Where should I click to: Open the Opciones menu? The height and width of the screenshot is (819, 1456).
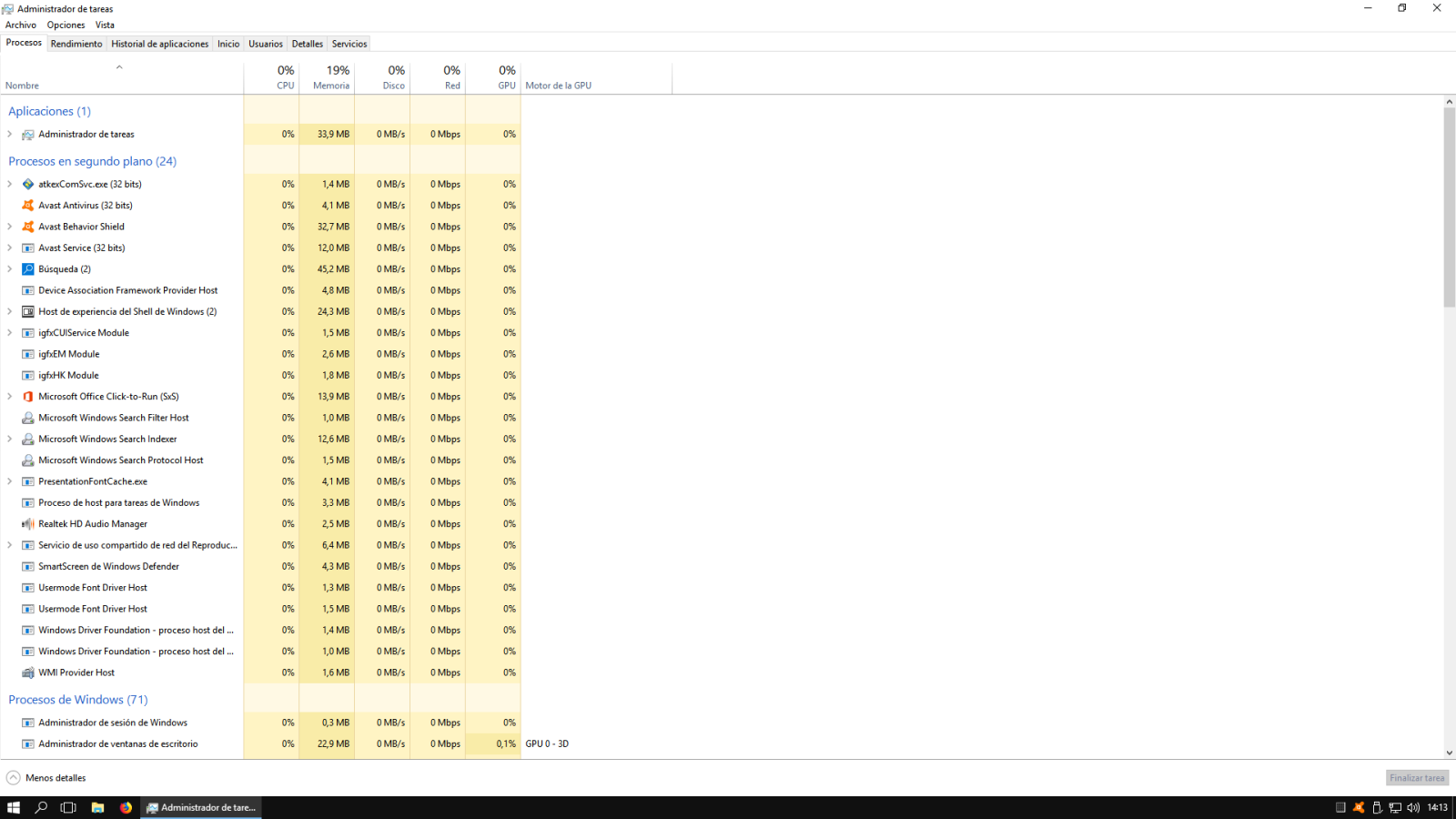(x=66, y=25)
